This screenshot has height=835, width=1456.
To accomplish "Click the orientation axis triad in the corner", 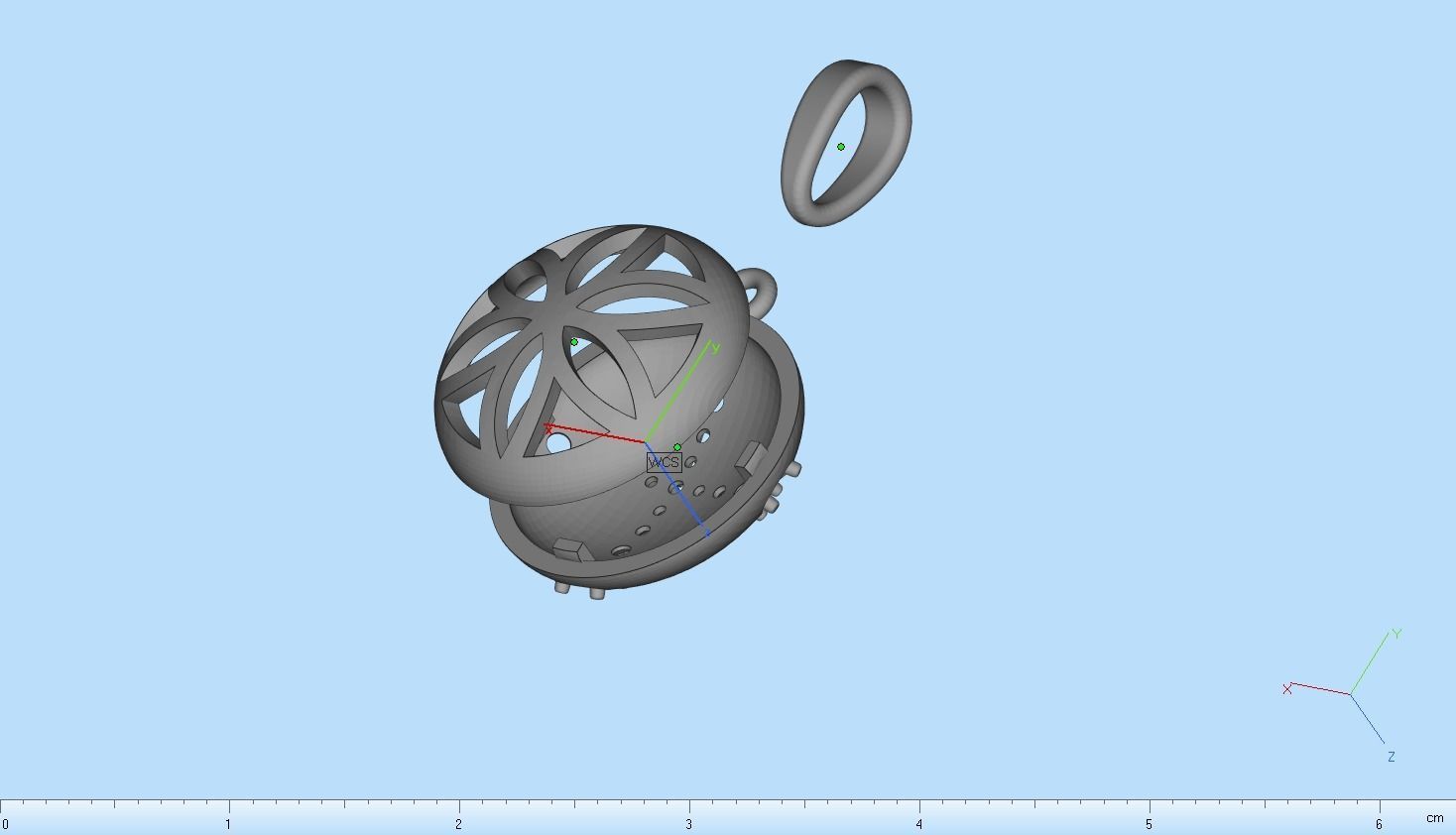I will [1344, 694].
